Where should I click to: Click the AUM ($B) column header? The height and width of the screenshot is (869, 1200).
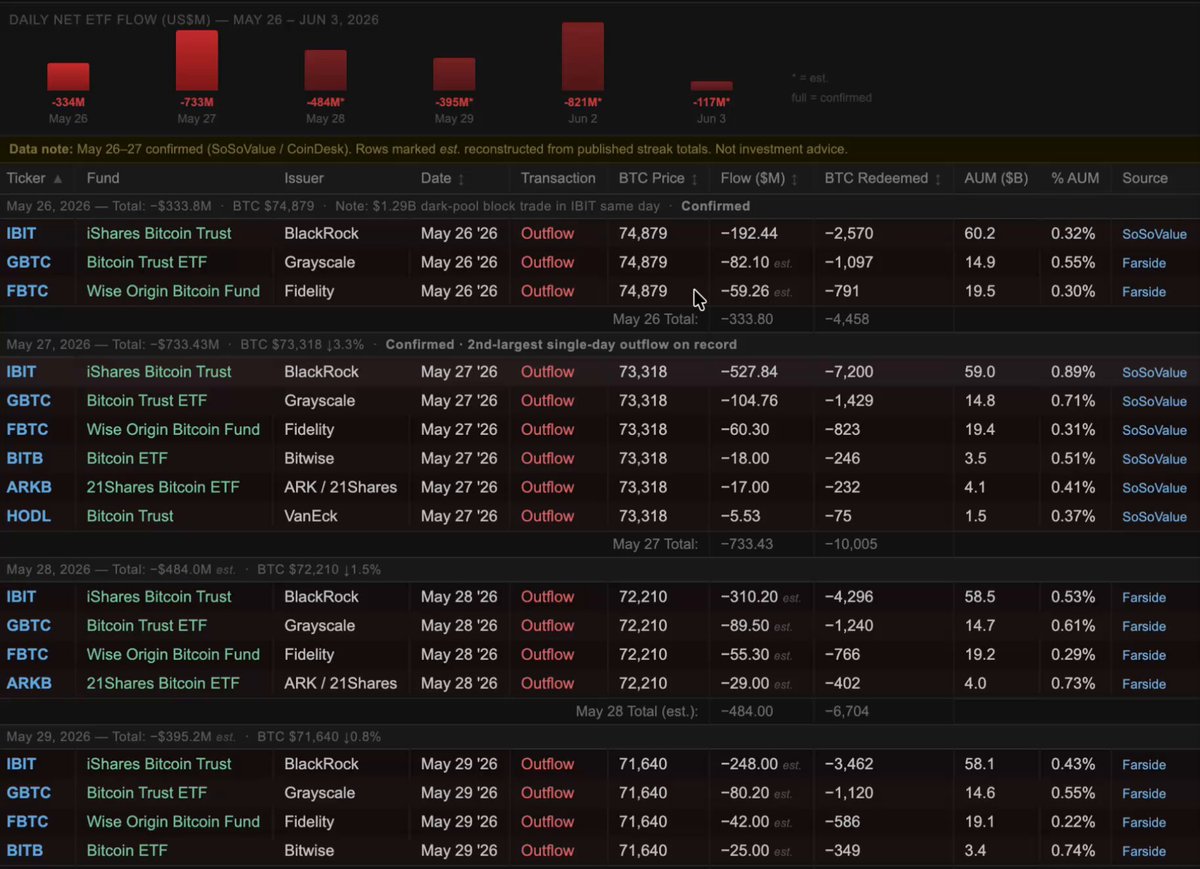(995, 178)
